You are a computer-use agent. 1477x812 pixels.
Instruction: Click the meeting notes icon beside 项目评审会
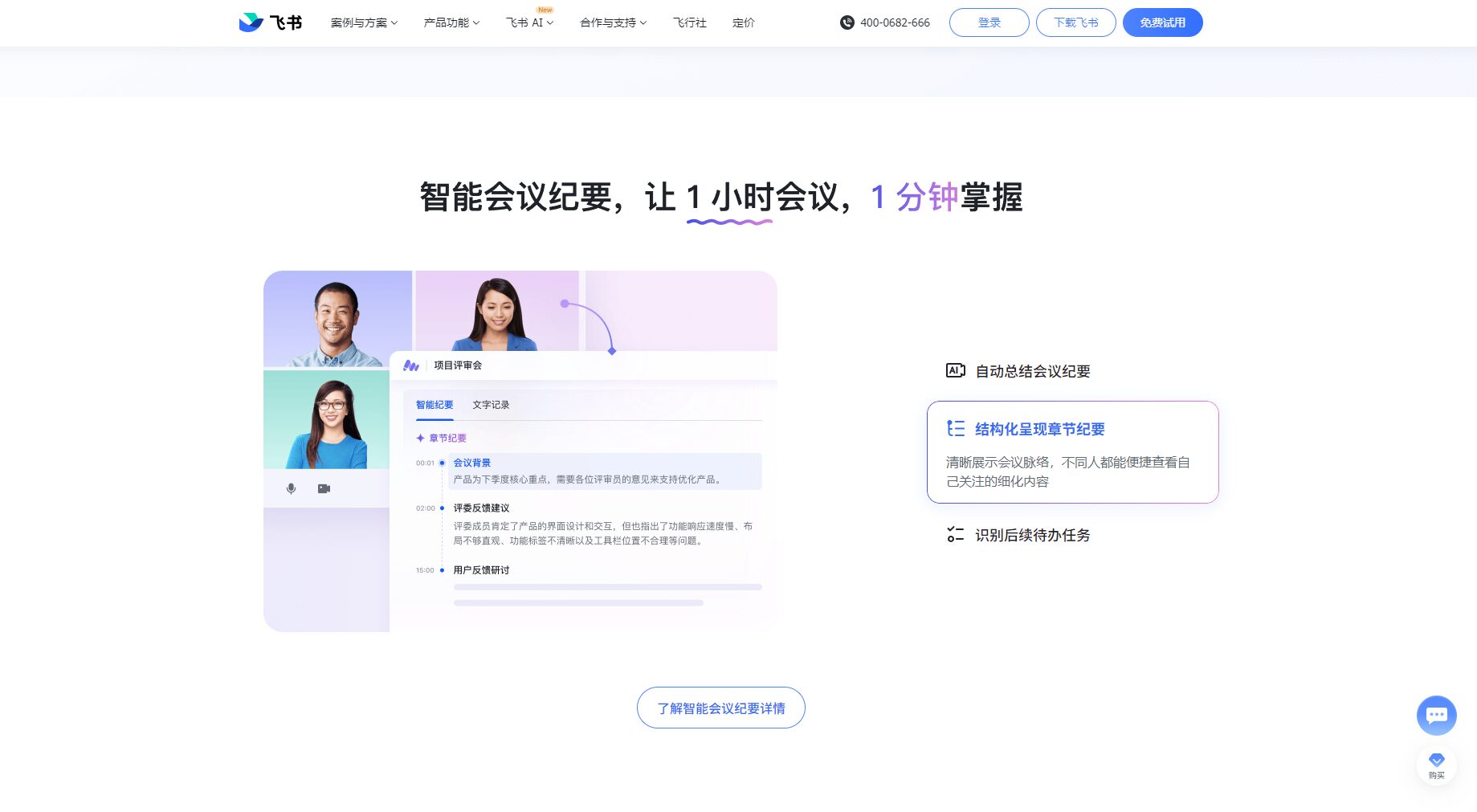[x=412, y=364]
